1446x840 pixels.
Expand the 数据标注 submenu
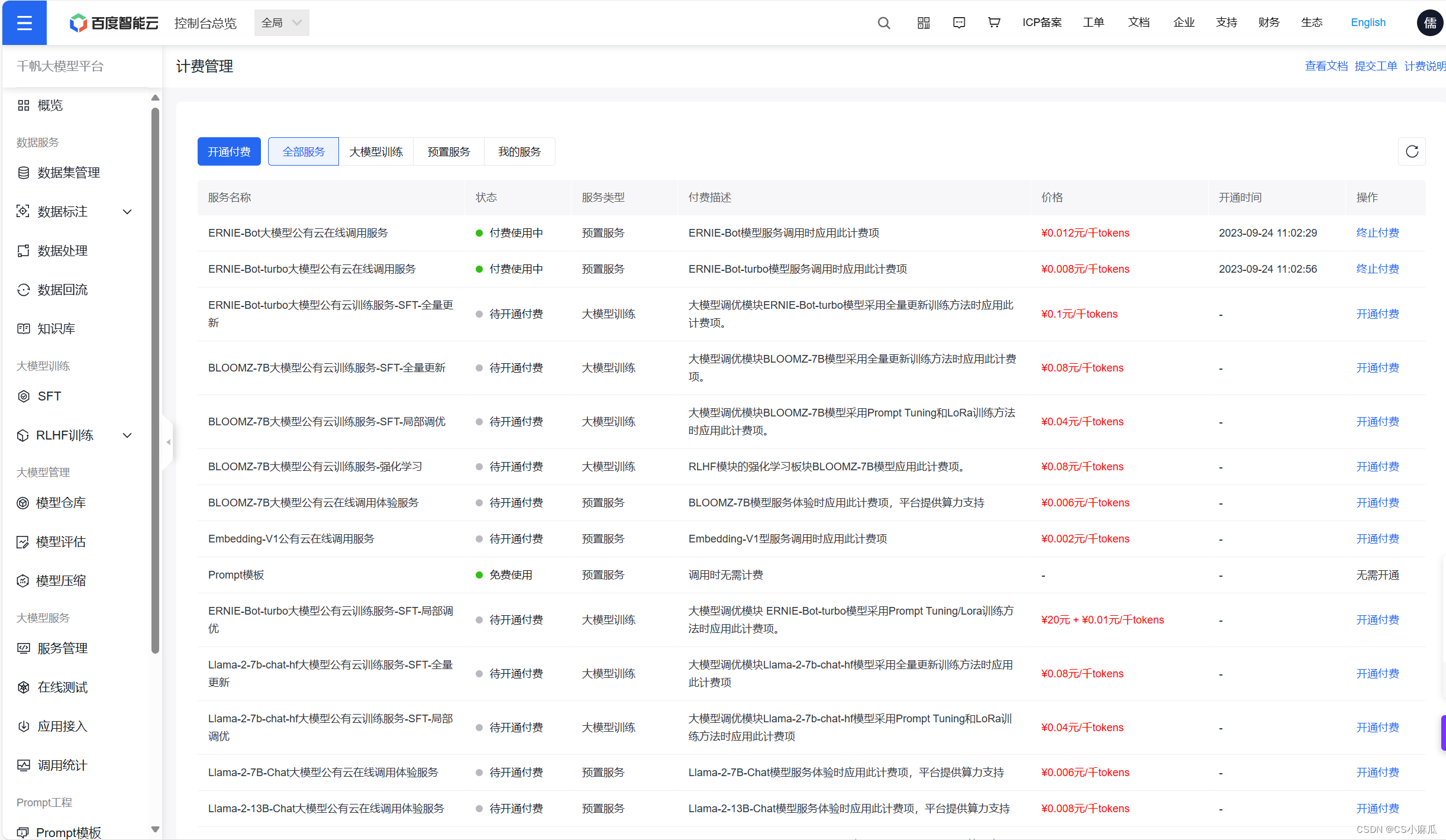[127, 212]
